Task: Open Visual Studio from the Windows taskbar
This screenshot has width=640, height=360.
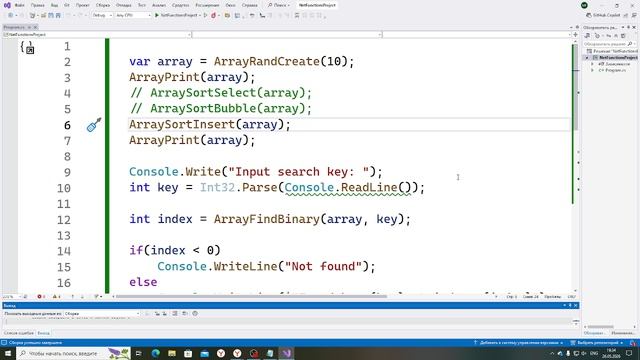Action: coord(287,353)
